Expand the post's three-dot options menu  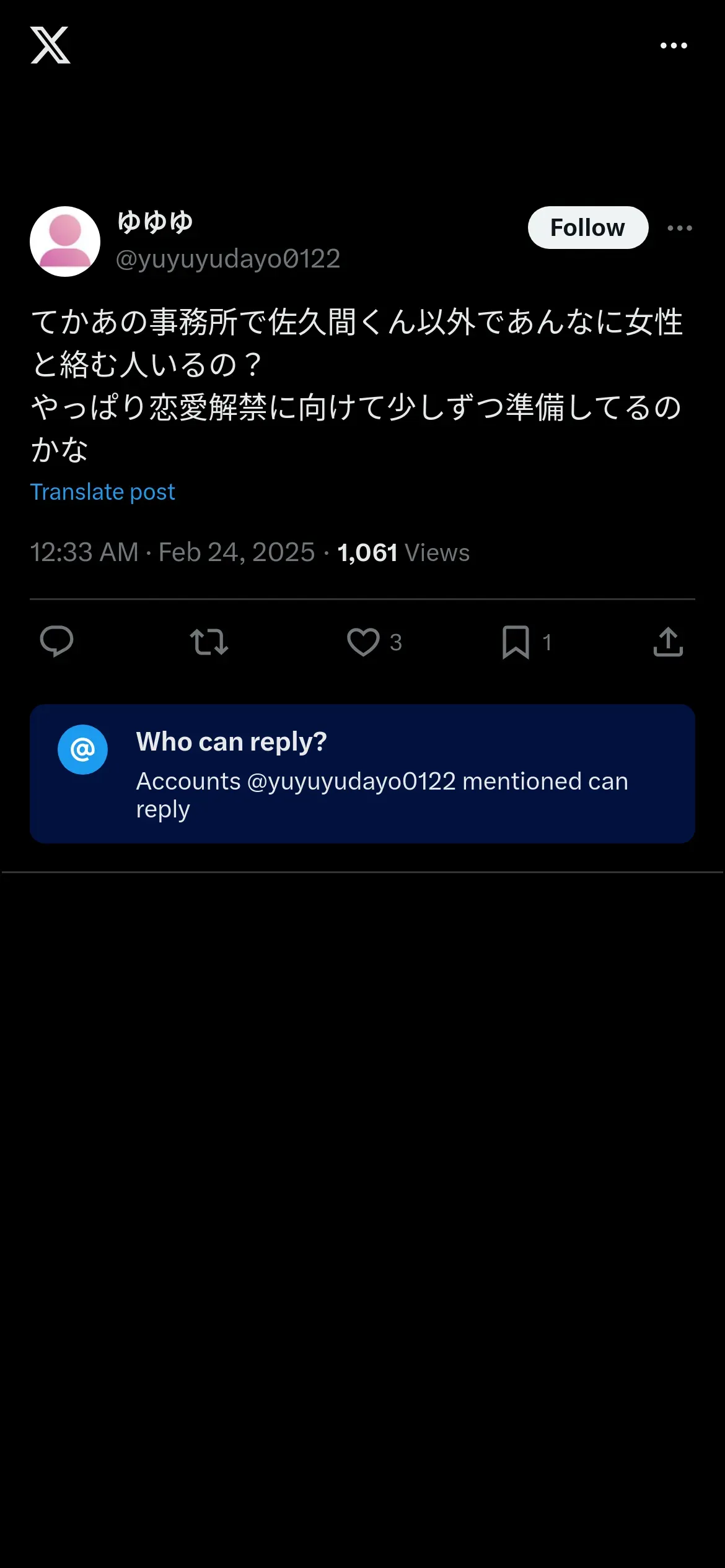[680, 228]
